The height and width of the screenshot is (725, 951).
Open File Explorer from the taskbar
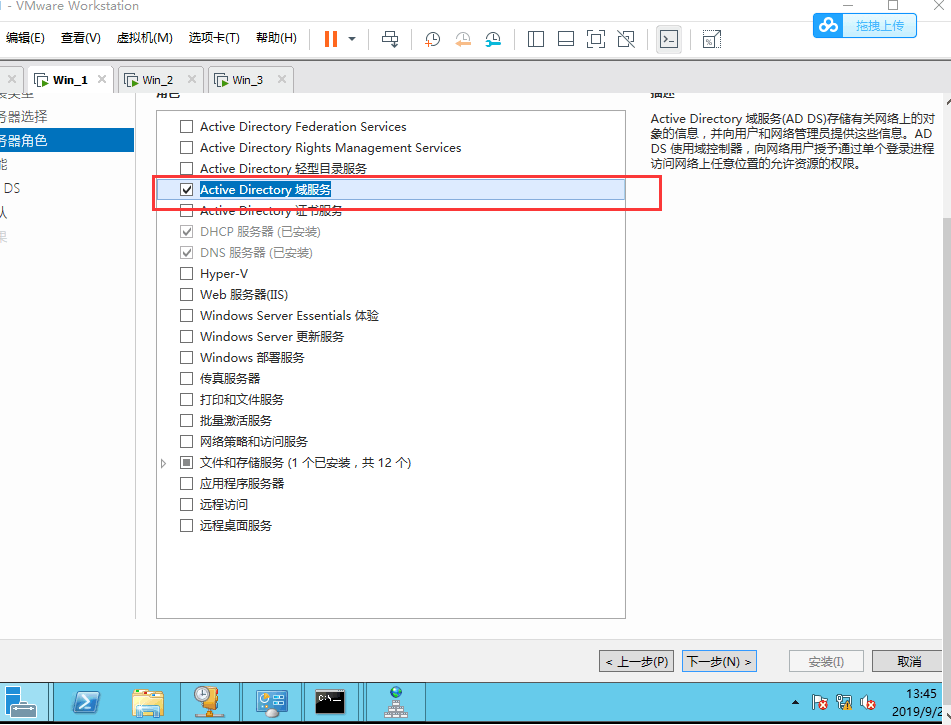148,702
